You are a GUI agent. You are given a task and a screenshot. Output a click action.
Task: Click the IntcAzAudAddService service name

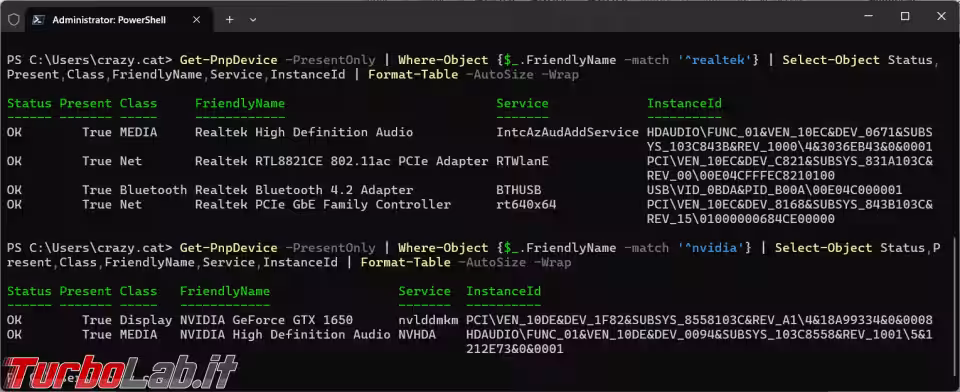click(x=568, y=132)
